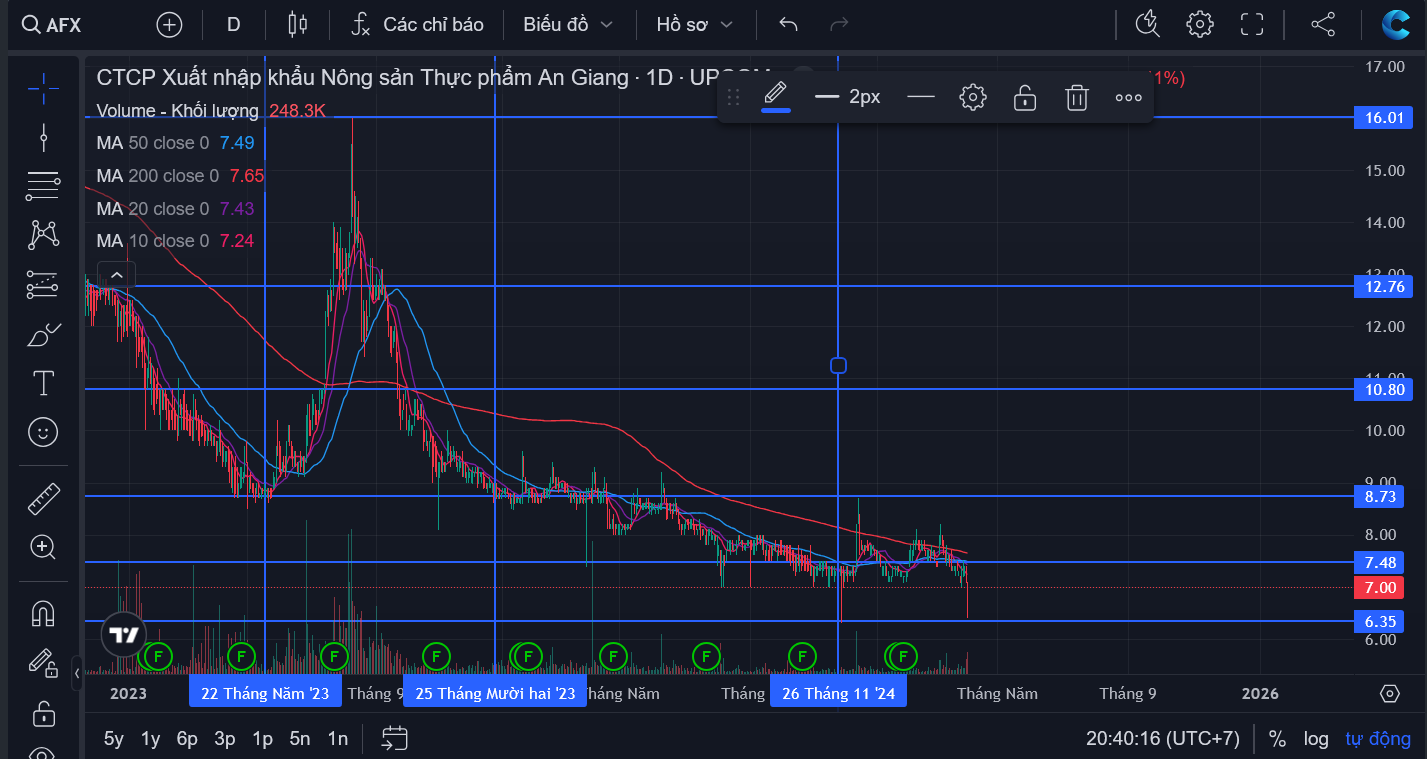Click the 16.01 price level label
The image size is (1427, 759).
coord(1385,117)
